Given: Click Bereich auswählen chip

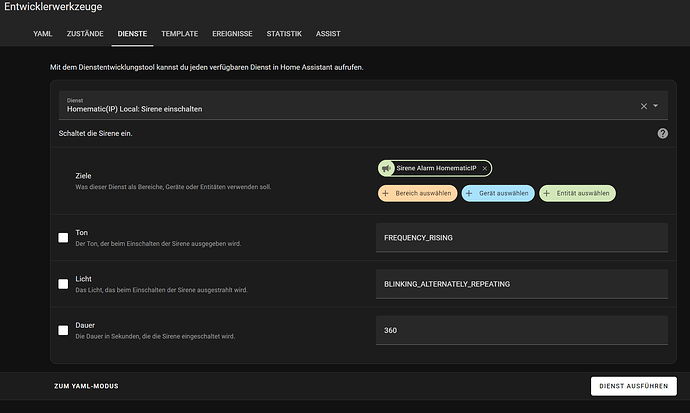Looking at the screenshot, I should point(418,193).
